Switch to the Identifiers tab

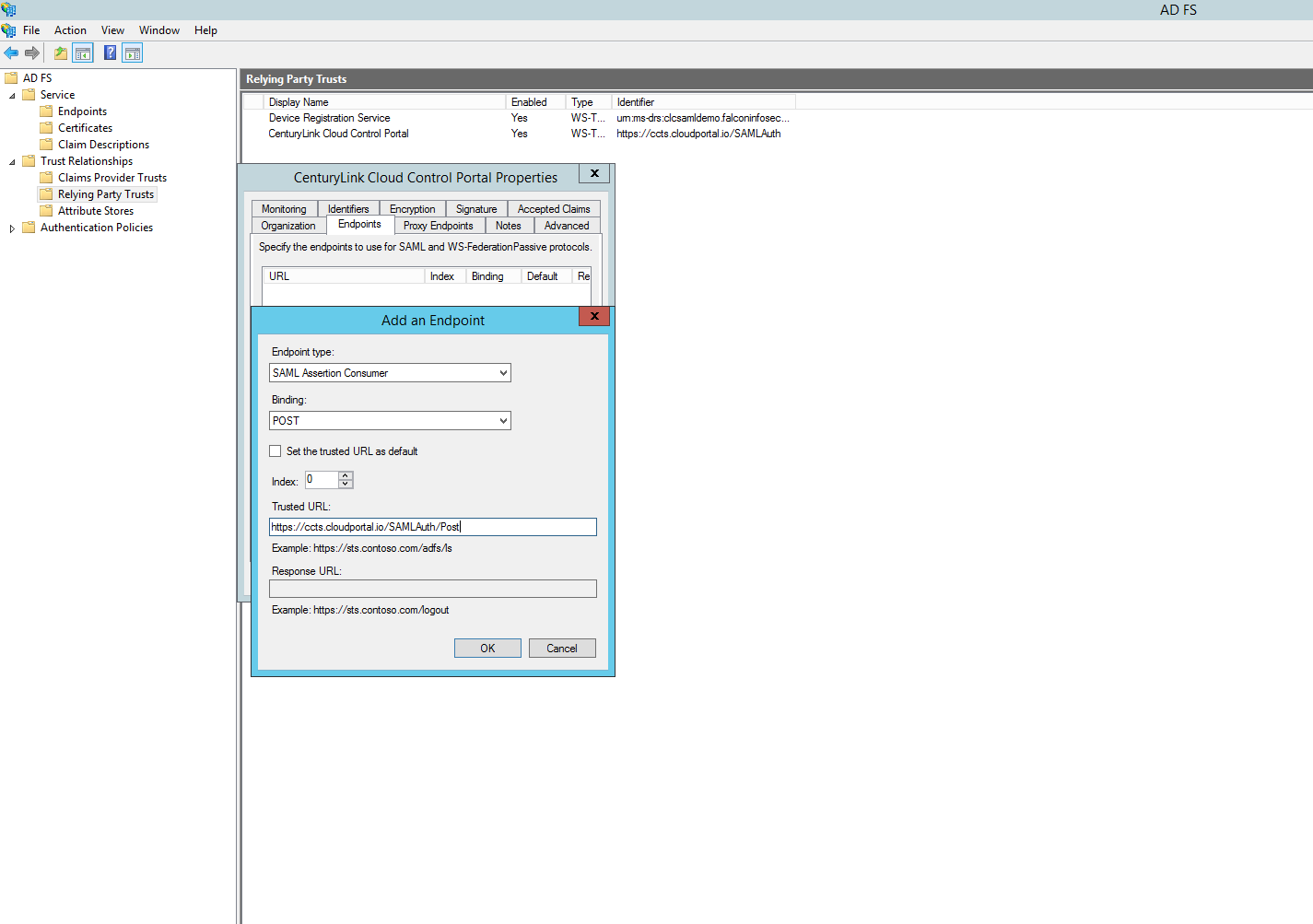click(x=348, y=209)
